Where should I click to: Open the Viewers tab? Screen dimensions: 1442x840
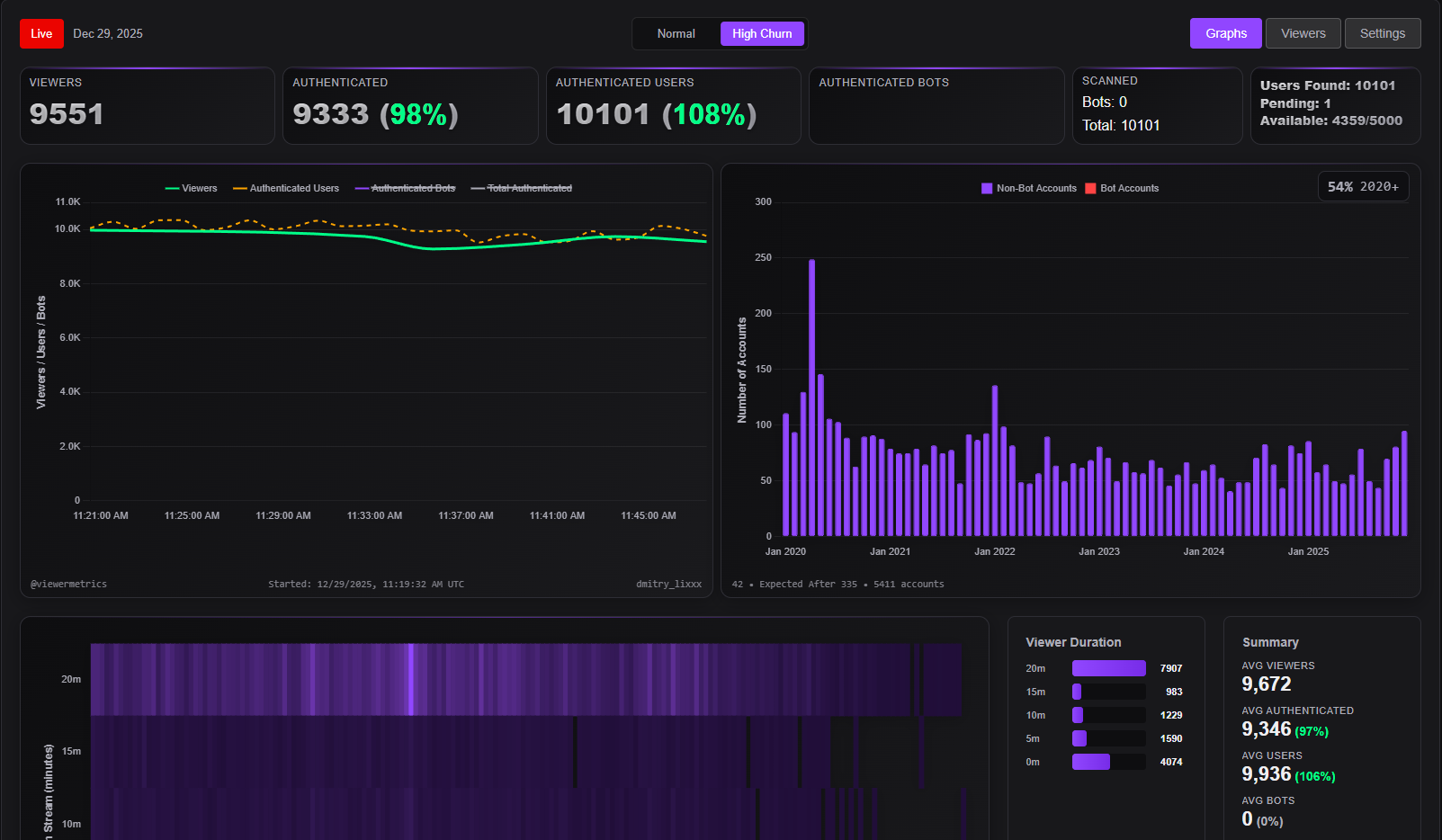click(1303, 33)
